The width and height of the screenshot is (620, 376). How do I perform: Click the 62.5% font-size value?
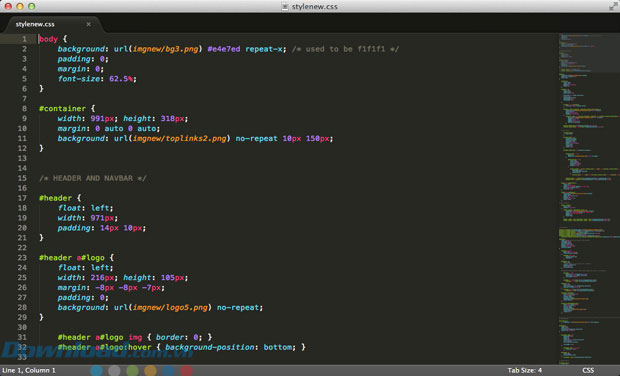pyautogui.click(x=121, y=79)
